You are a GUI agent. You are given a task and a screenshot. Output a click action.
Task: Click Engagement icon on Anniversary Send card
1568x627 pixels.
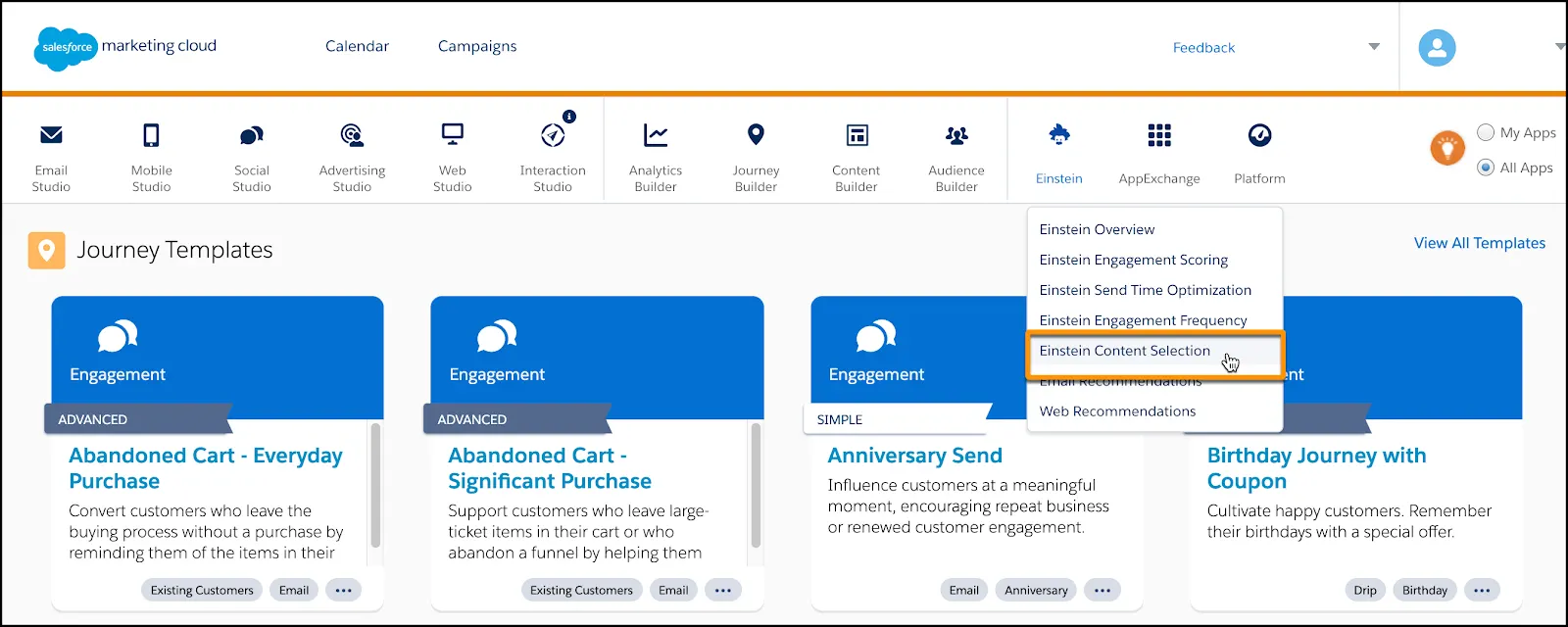(x=876, y=335)
